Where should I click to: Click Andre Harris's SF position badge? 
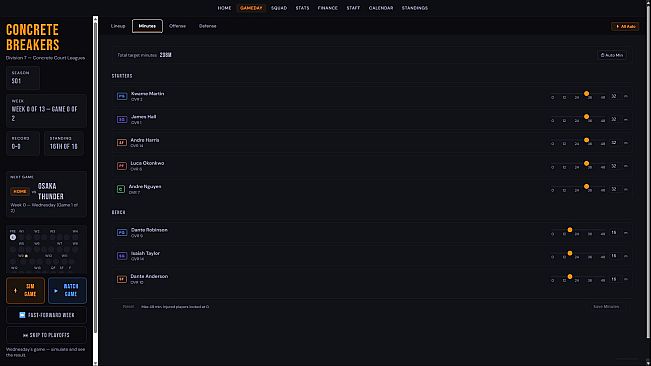click(122, 143)
